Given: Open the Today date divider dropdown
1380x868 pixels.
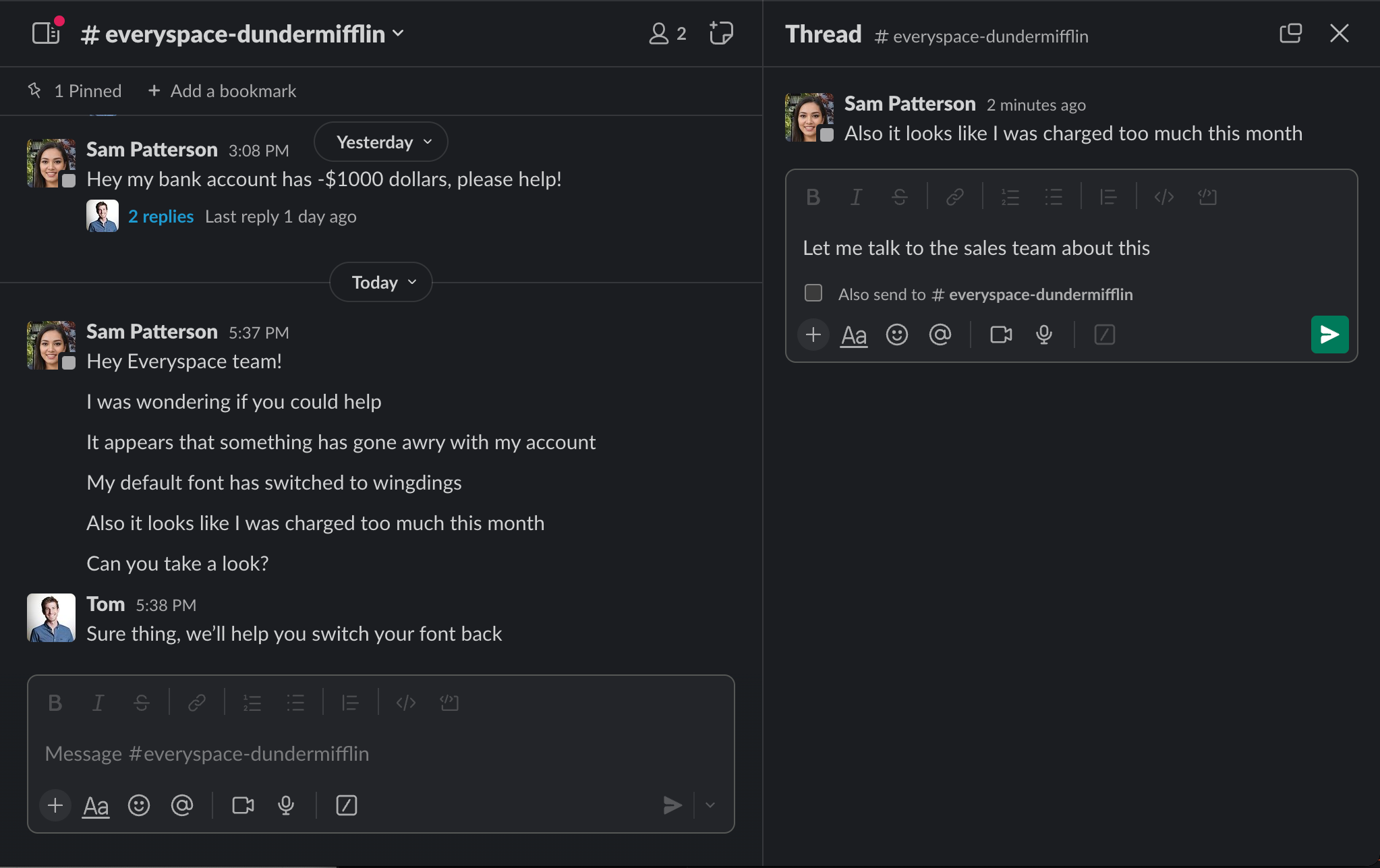Looking at the screenshot, I should [380, 282].
